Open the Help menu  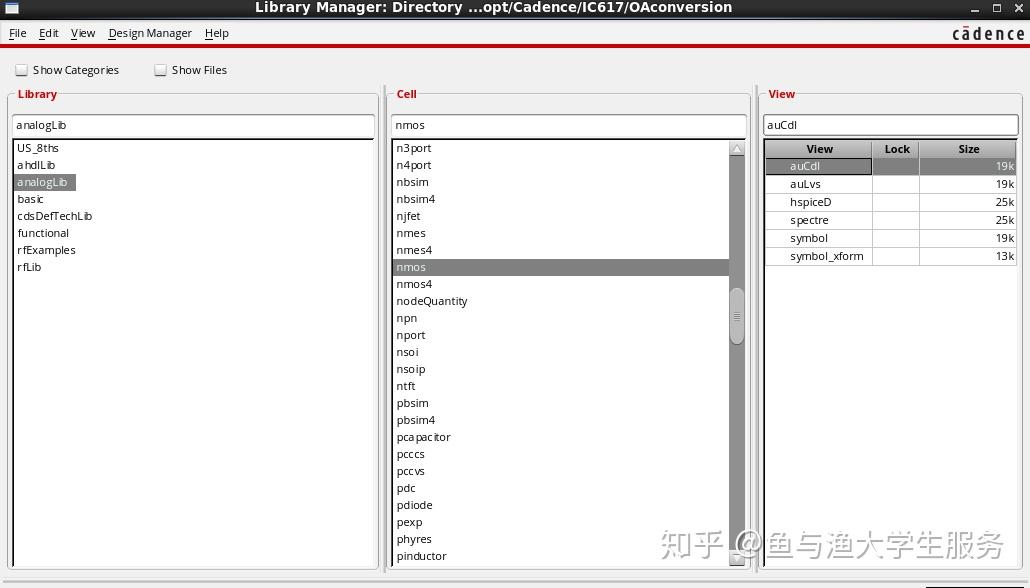point(216,33)
